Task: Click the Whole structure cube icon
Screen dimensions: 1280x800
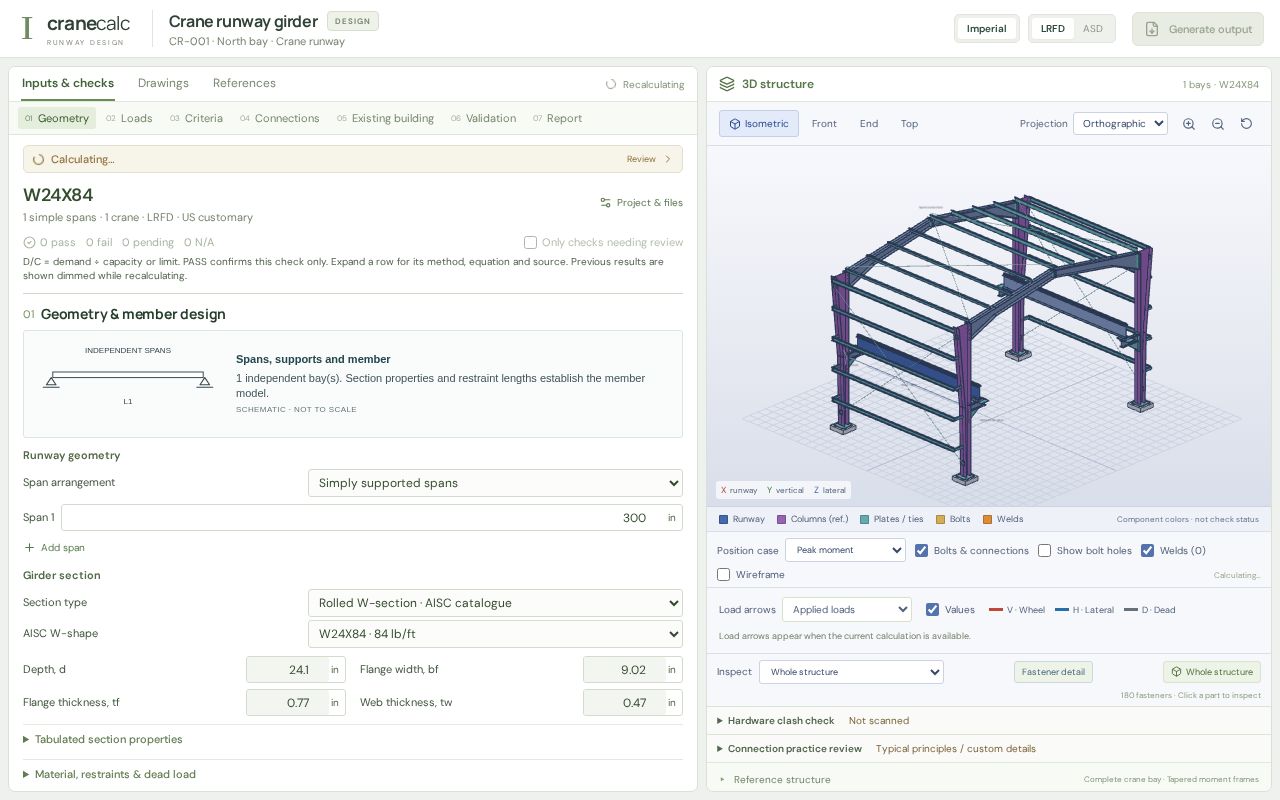Action: [x=1176, y=672]
